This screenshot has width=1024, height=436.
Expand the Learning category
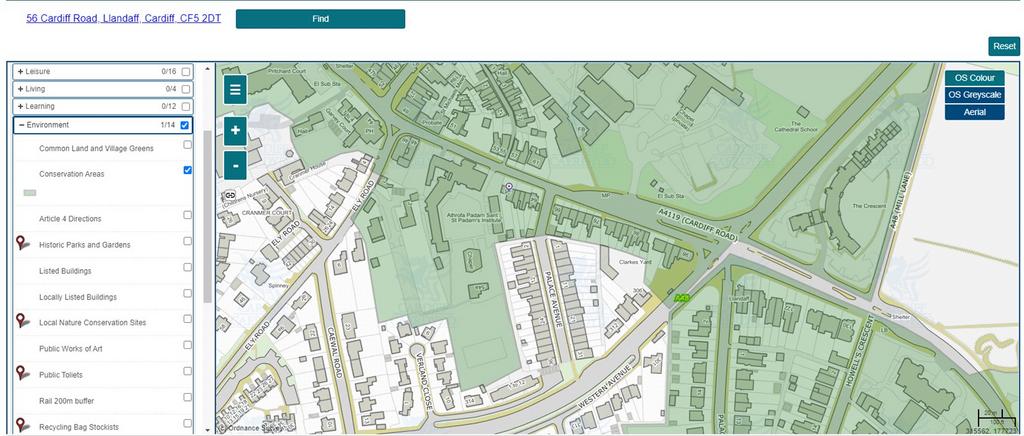20,106
